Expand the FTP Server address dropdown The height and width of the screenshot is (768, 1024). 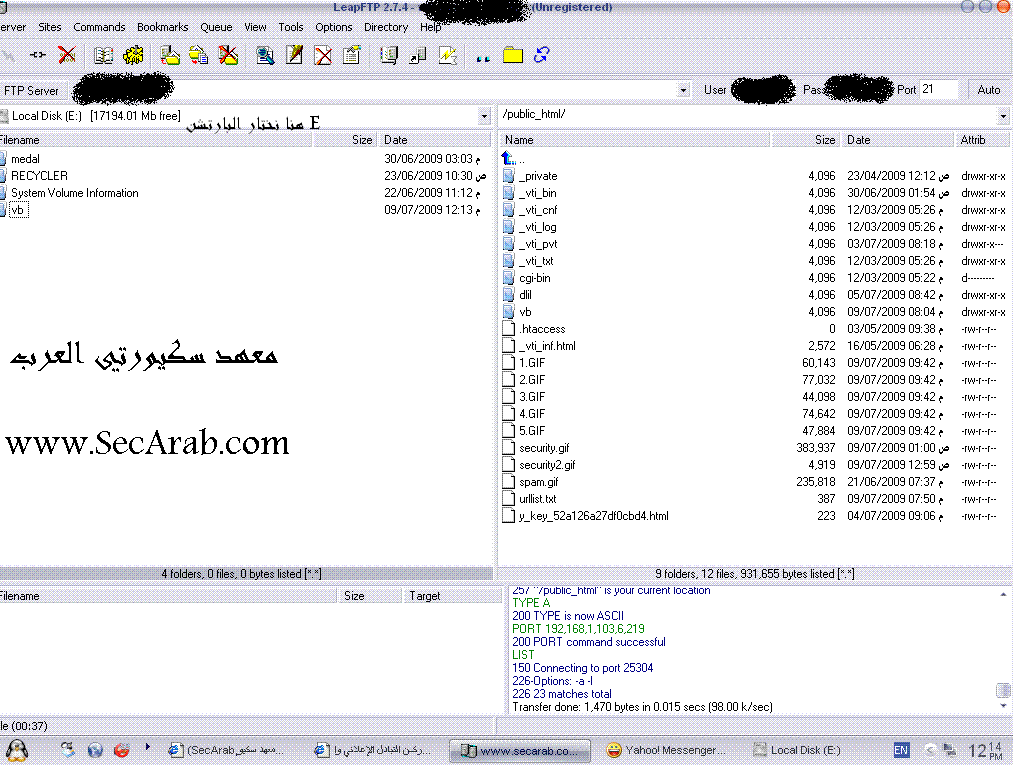click(683, 90)
